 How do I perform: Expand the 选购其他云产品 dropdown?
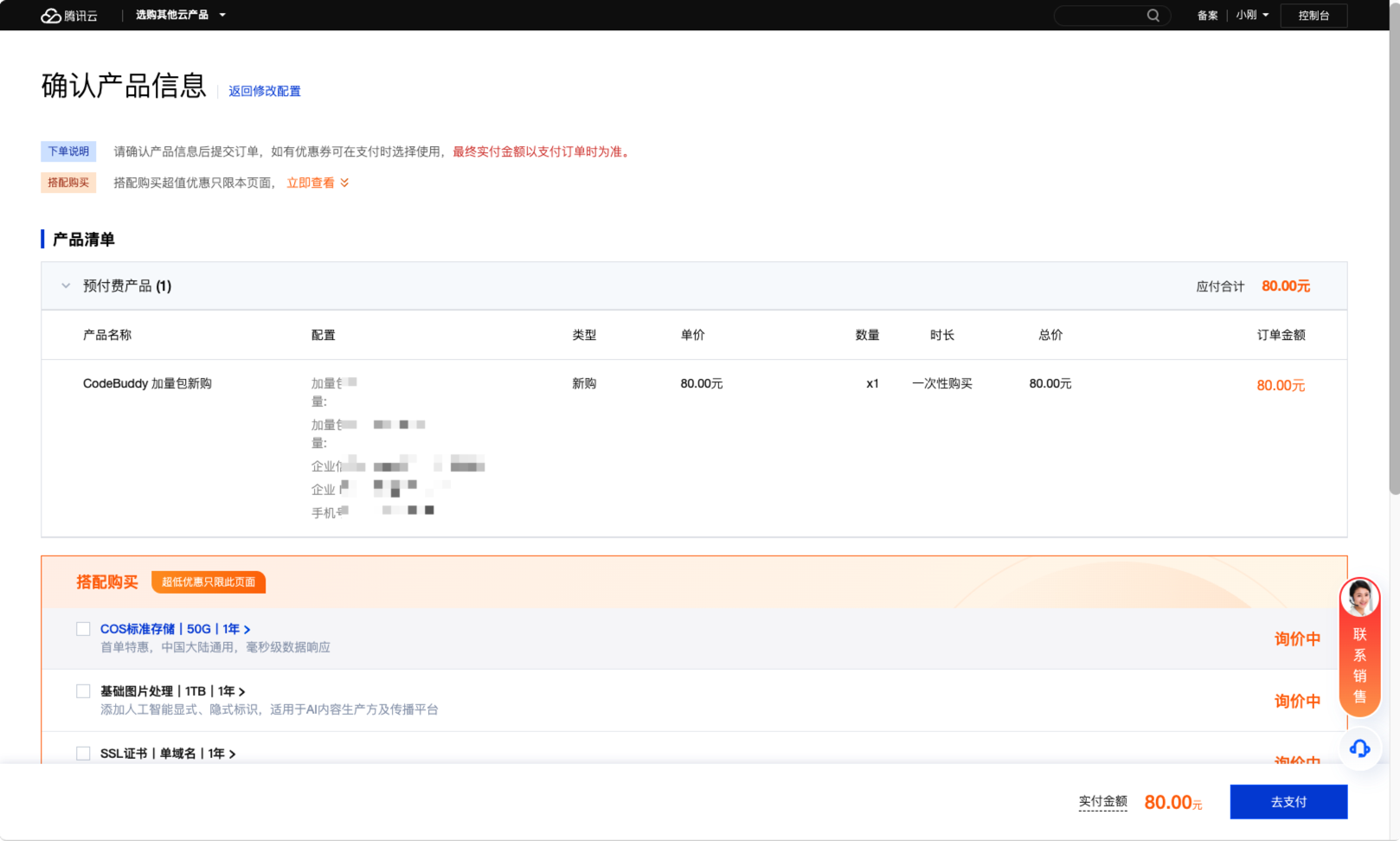(x=181, y=16)
